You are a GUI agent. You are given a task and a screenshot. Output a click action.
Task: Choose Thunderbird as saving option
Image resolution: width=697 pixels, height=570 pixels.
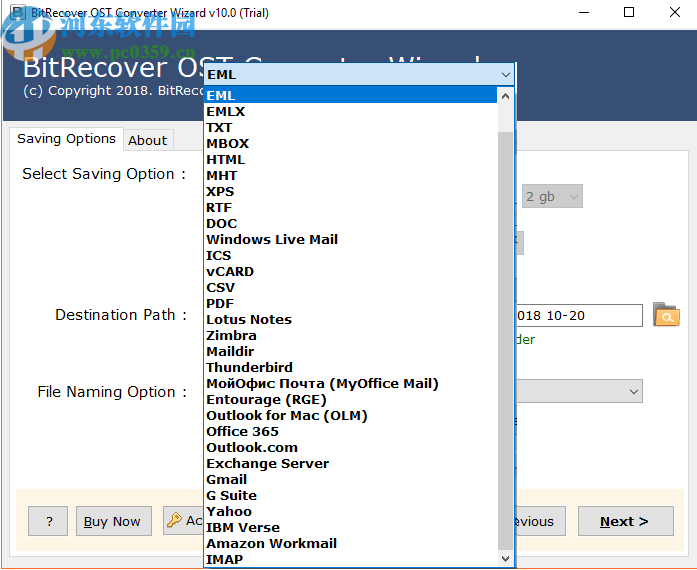tap(350, 367)
